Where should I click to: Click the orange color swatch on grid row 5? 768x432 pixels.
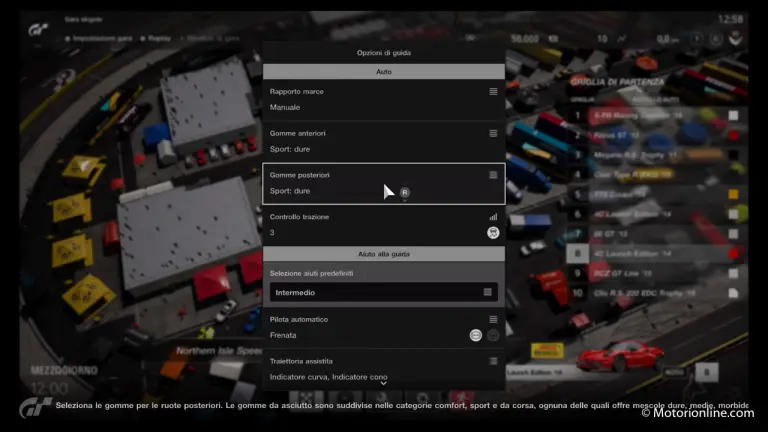click(x=733, y=194)
